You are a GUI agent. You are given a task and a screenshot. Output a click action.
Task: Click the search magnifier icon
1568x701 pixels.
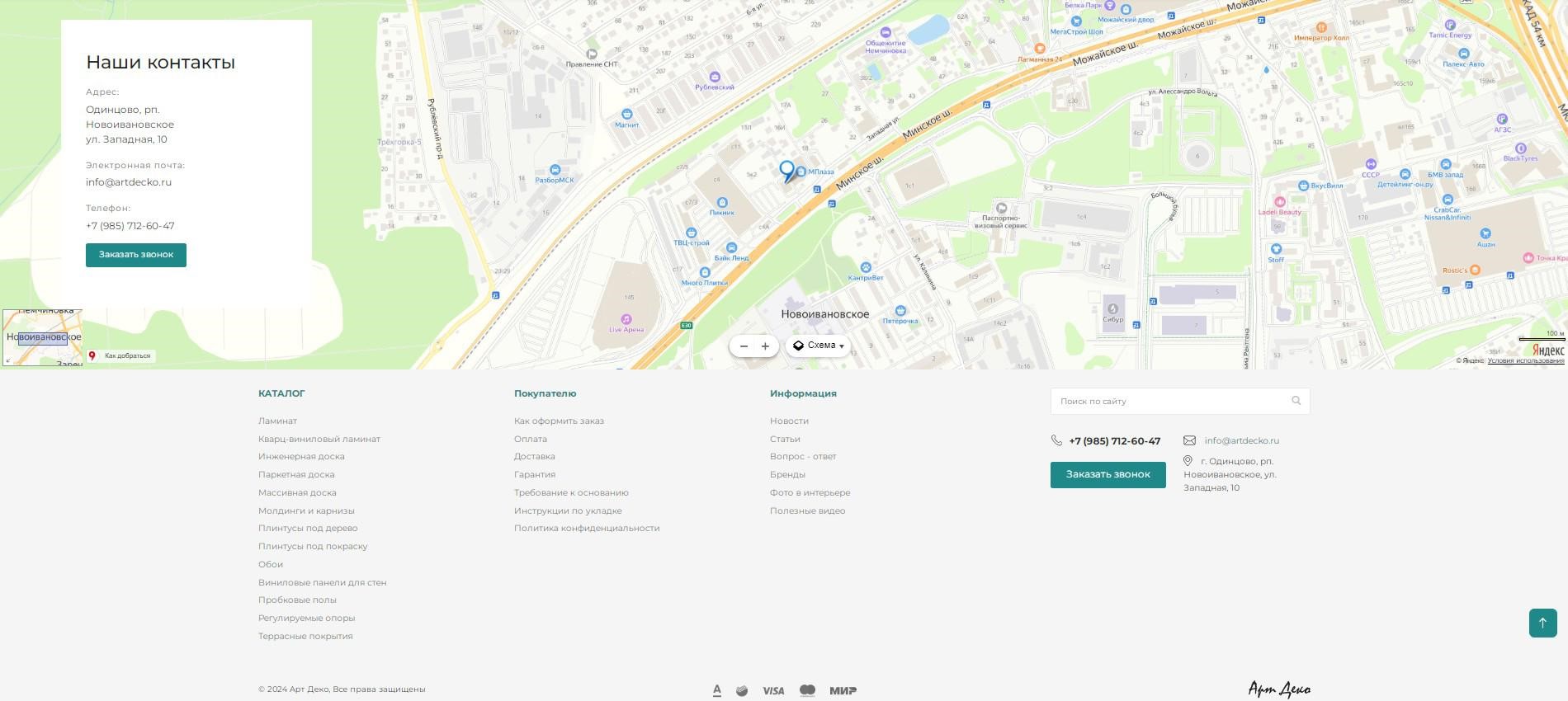[x=1296, y=401]
